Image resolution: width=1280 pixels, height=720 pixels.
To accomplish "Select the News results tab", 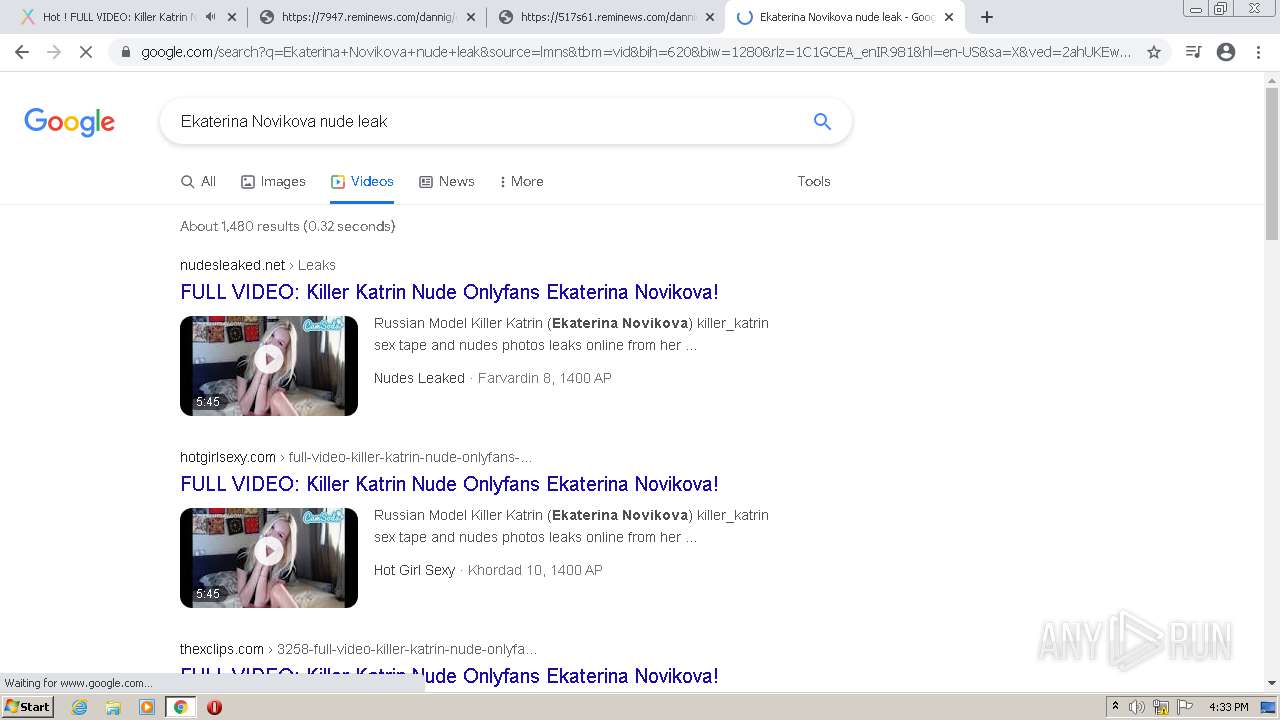I will click(x=447, y=181).
